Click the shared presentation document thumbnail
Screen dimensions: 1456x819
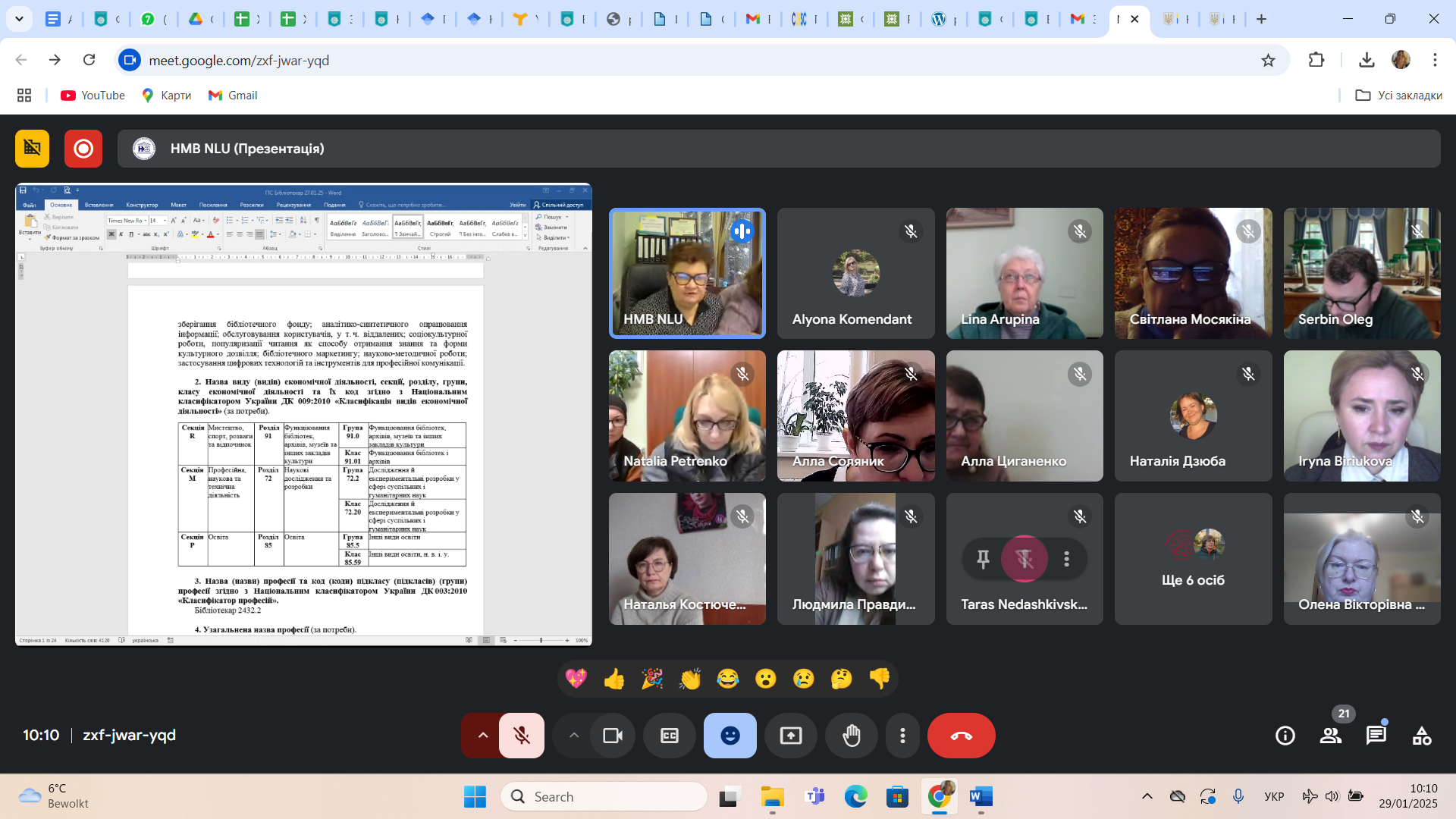303,414
